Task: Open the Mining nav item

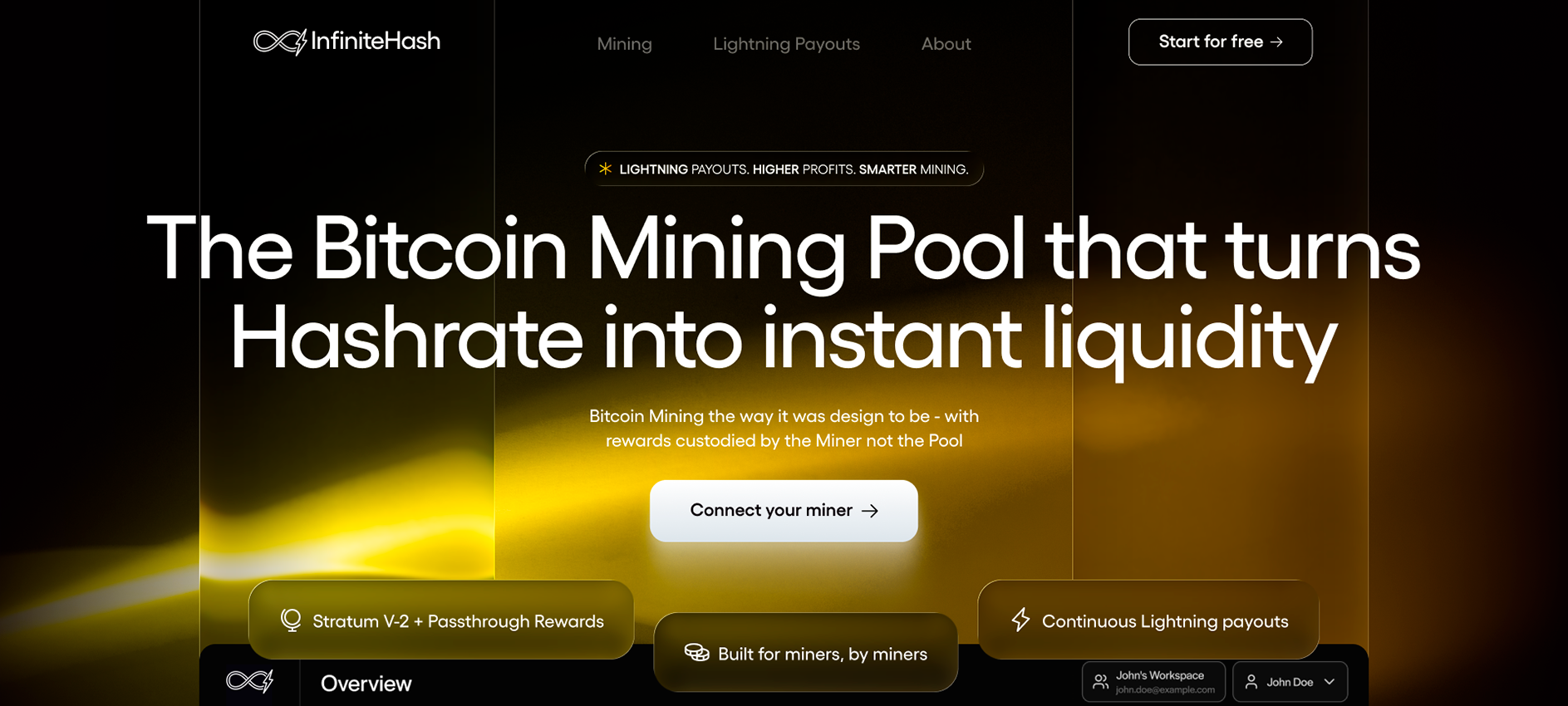Action: click(624, 44)
